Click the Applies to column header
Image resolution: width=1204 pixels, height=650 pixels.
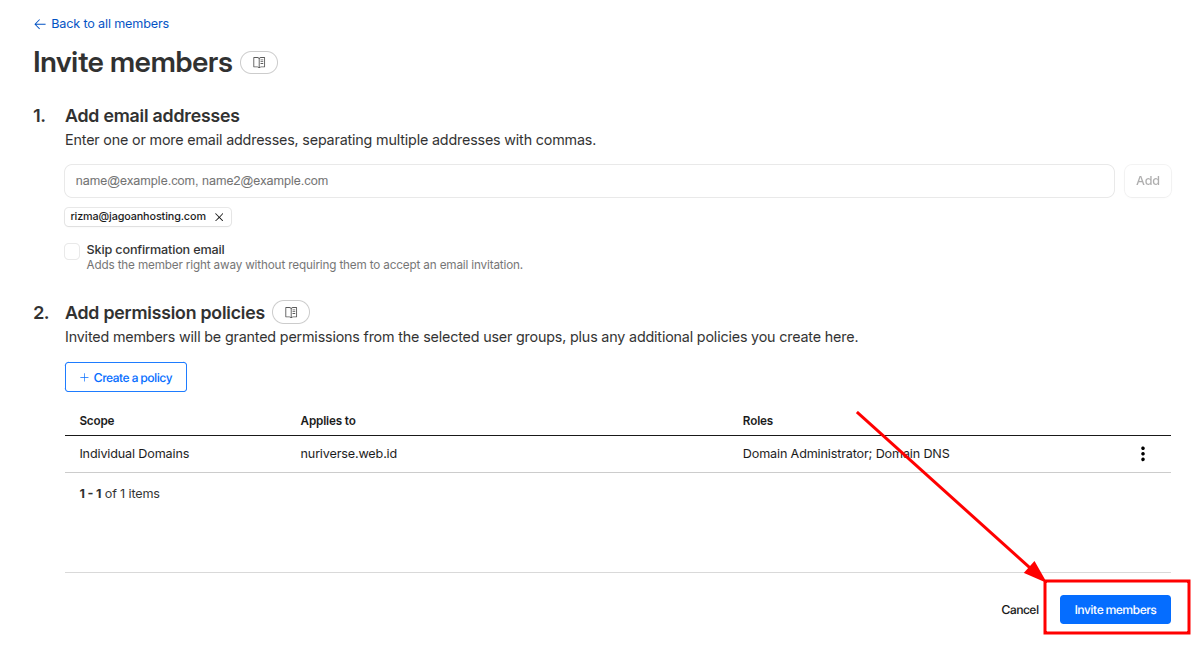pyautogui.click(x=328, y=421)
